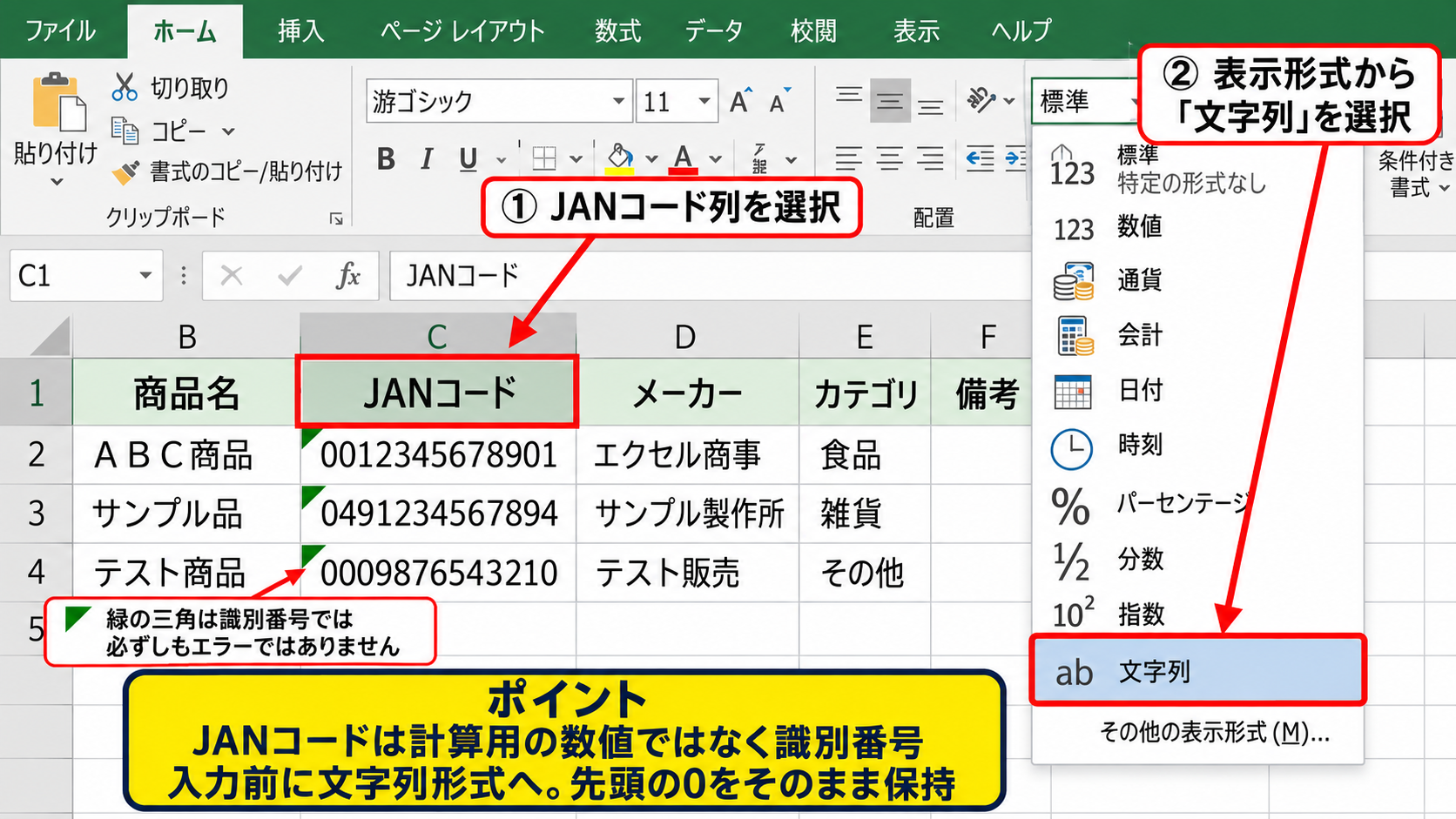
Task: Switch to the 数式 tab
Action: (617, 30)
